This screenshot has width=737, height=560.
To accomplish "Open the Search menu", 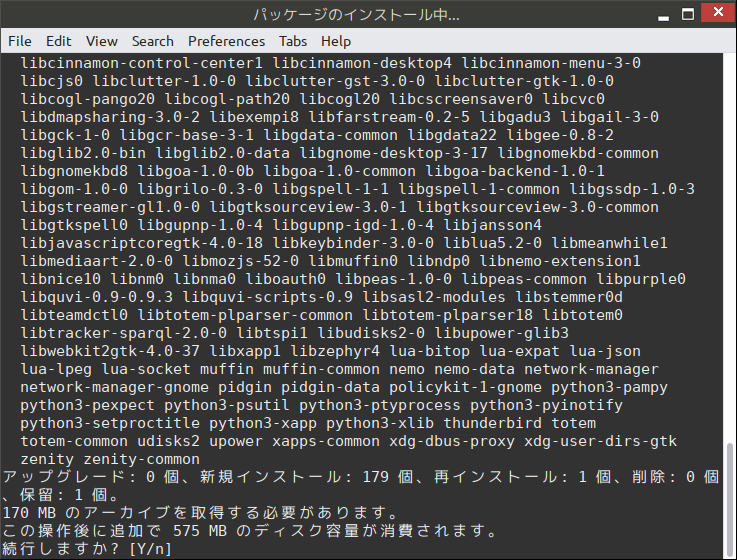I will point(153,41).
